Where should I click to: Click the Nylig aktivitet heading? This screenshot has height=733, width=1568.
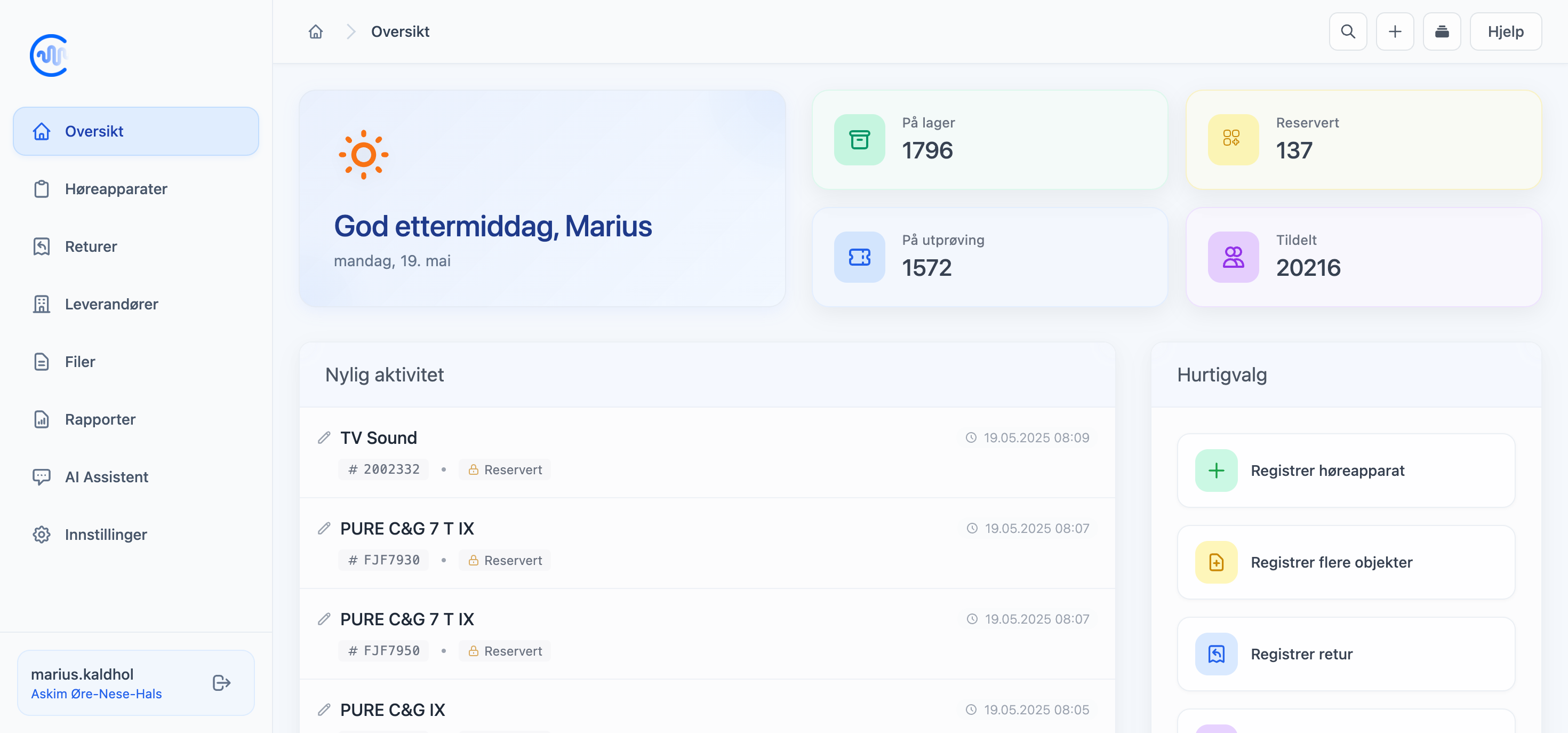(x=384, y=375)
